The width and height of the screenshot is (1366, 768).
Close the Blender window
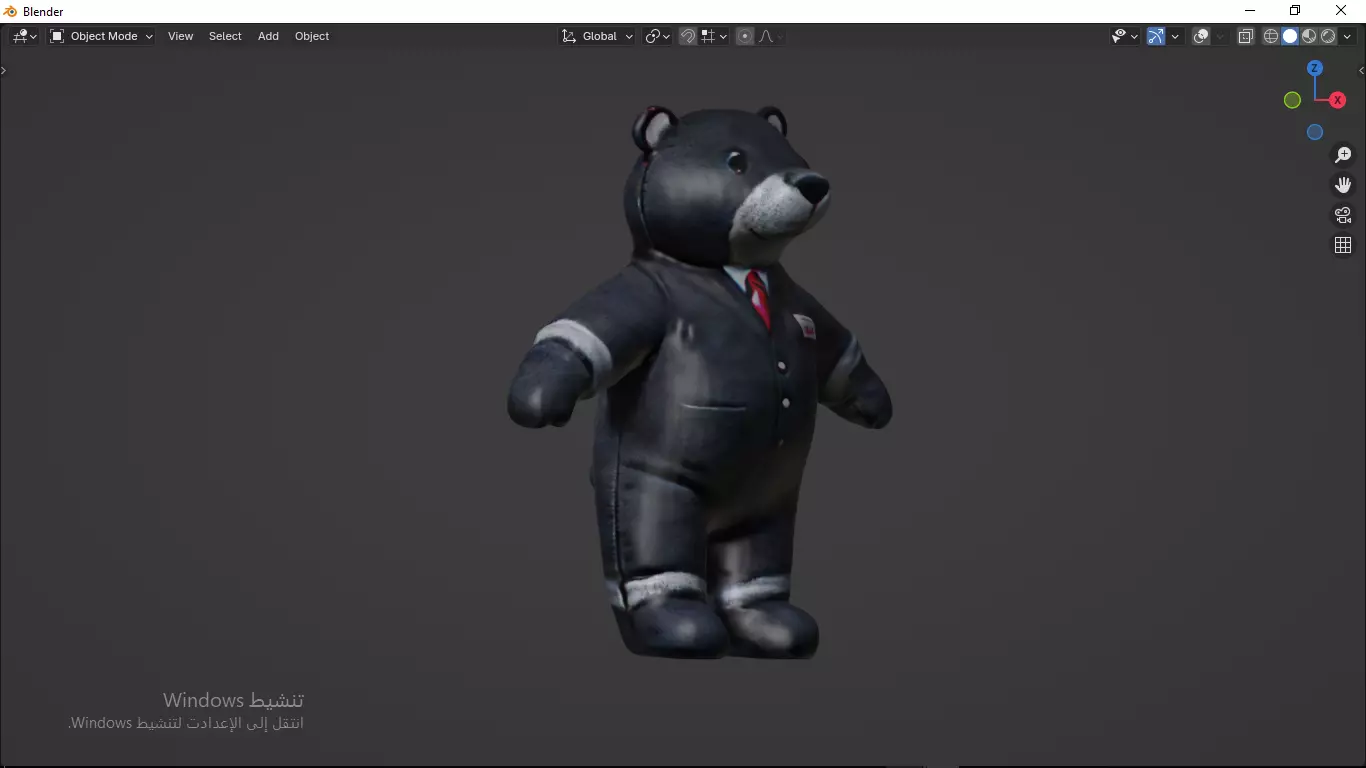[1342, 11]
